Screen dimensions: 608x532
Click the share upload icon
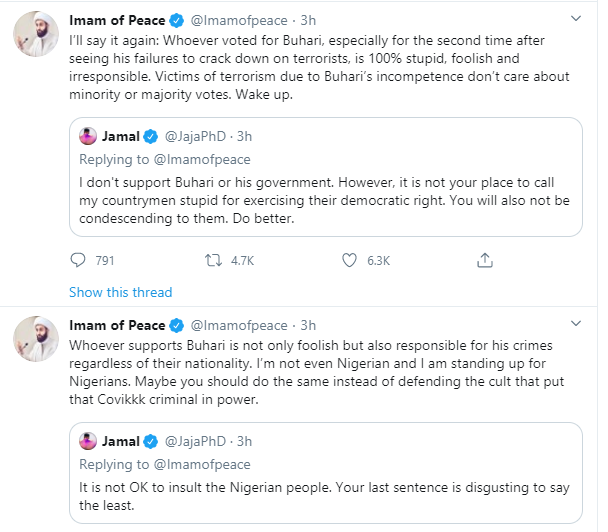[485, 260]
